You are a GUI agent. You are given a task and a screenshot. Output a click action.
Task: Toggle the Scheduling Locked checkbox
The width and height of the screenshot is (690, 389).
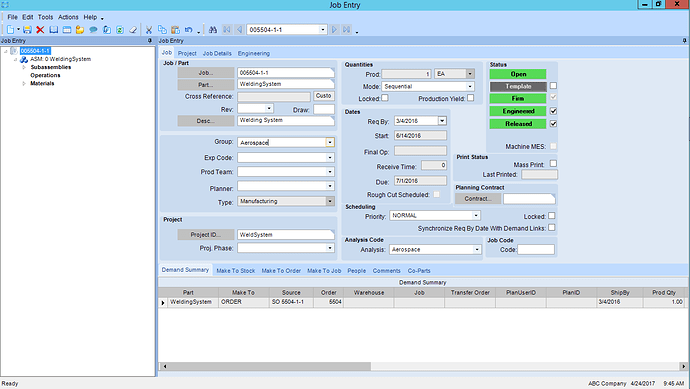551,216
